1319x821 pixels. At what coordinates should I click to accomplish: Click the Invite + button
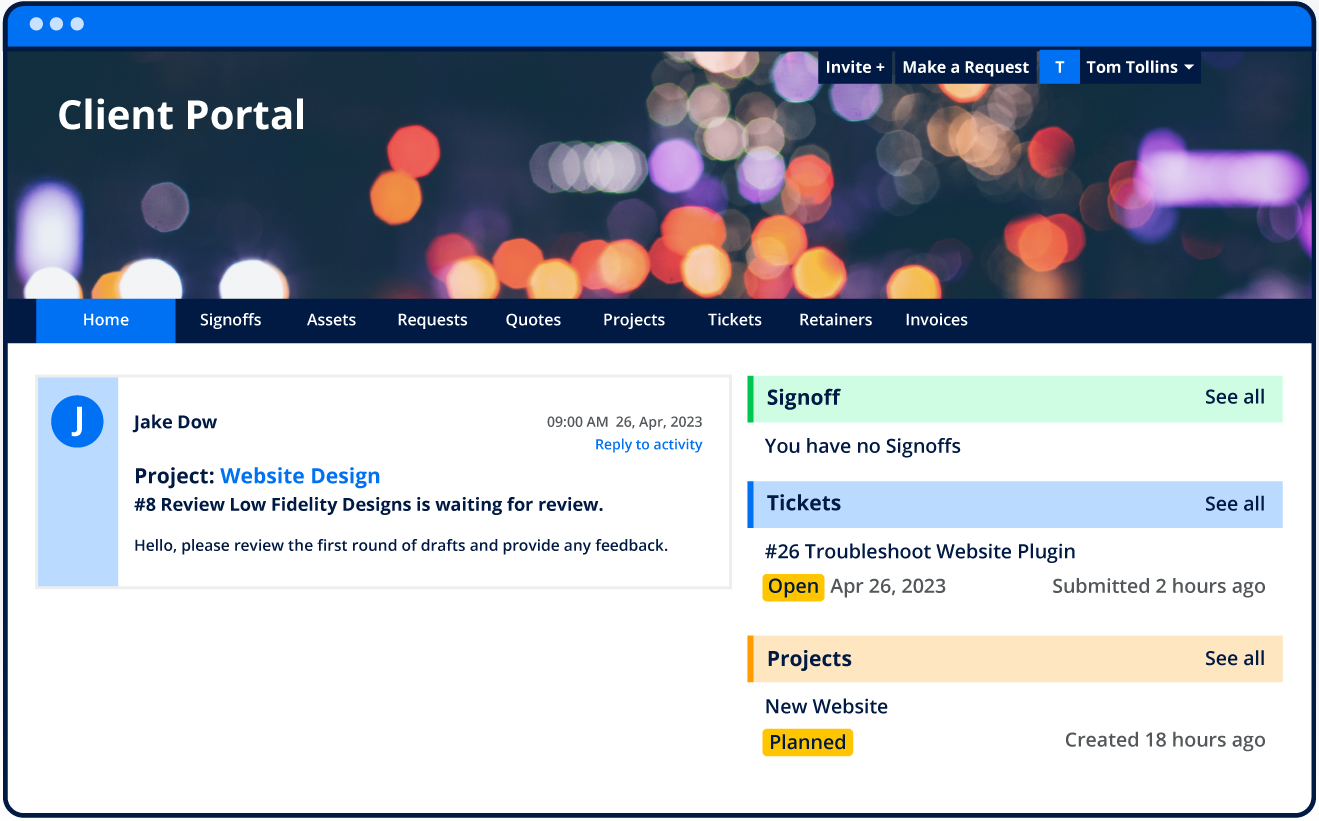click(x=855, y=67)
